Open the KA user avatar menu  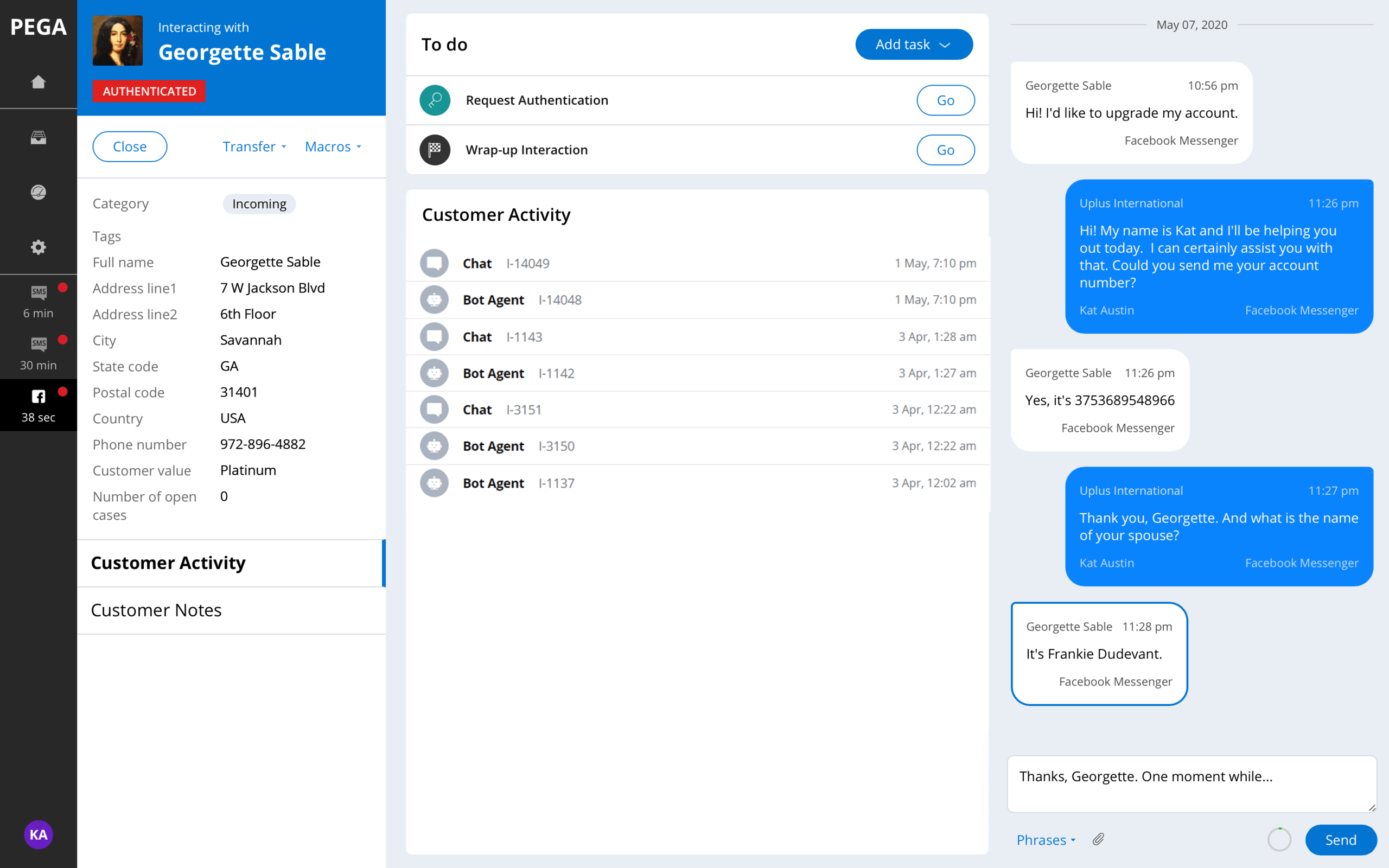point(39,834)
